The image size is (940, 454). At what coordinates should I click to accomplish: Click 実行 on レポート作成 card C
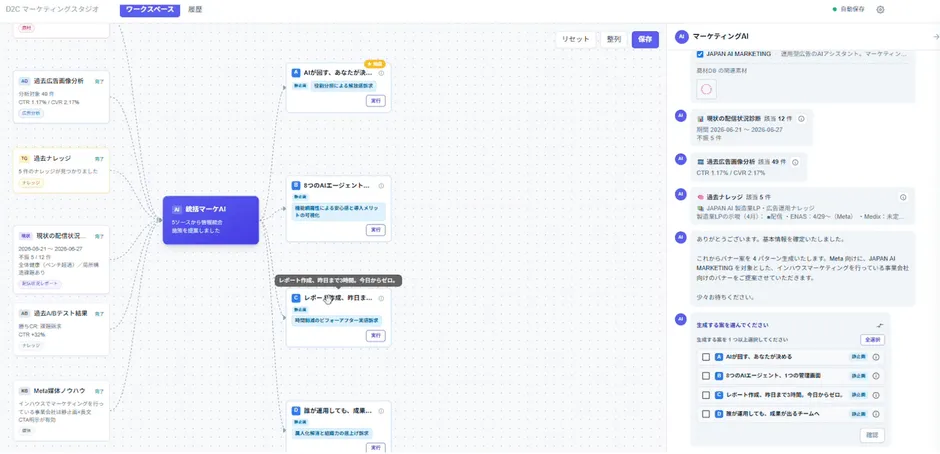click(x=375, y=336)
